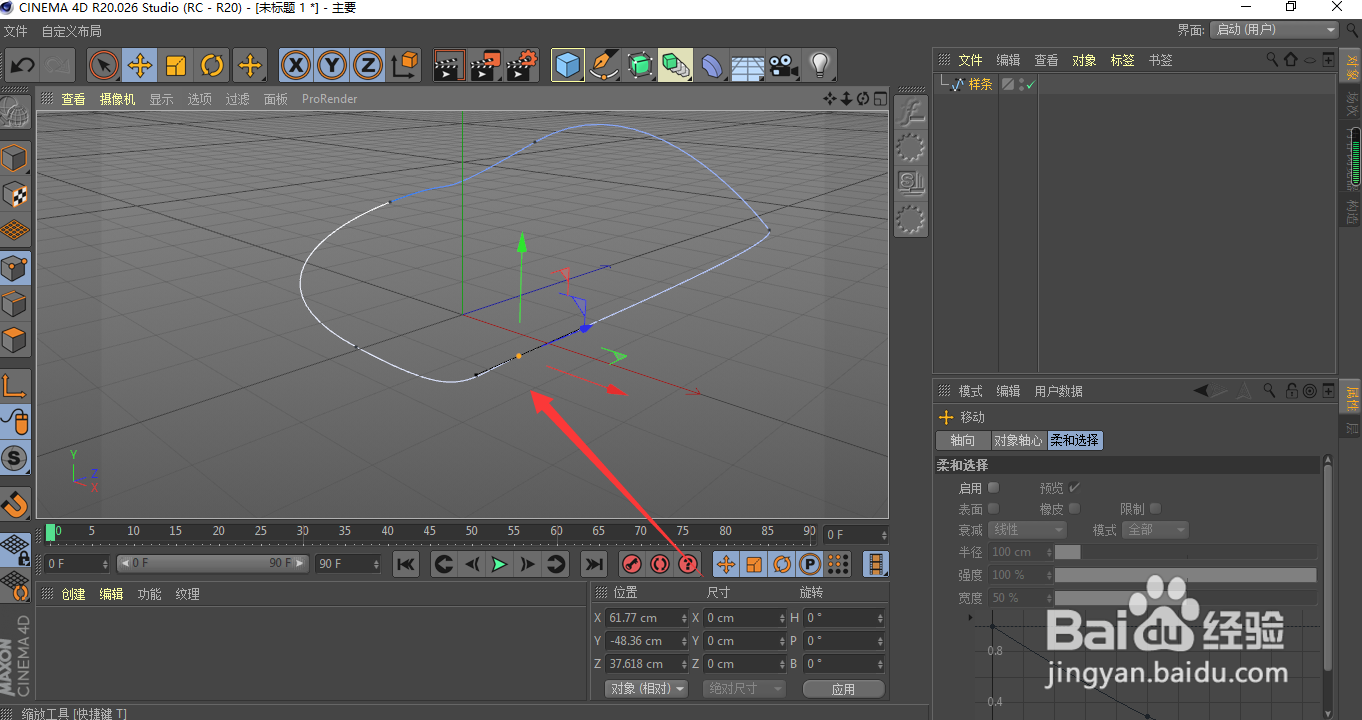This screenshot has height=720, width=1362.
Task: Toggle X axis lock
Action: 295,66
